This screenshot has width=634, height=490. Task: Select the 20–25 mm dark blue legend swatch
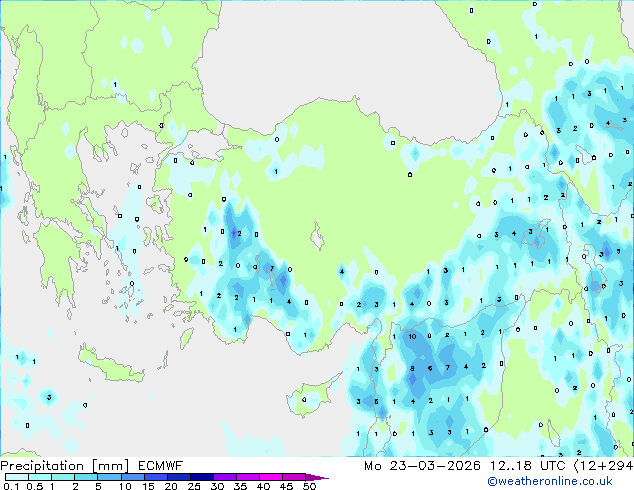point(178,477)
